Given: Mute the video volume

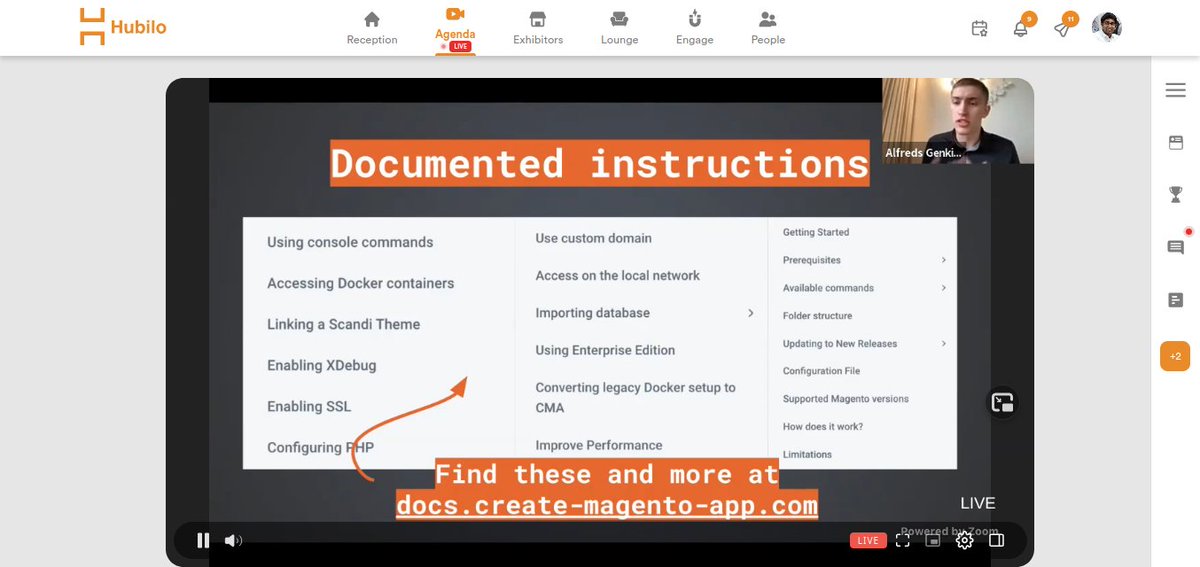Looking at the screenshot, I should point(233,540).
